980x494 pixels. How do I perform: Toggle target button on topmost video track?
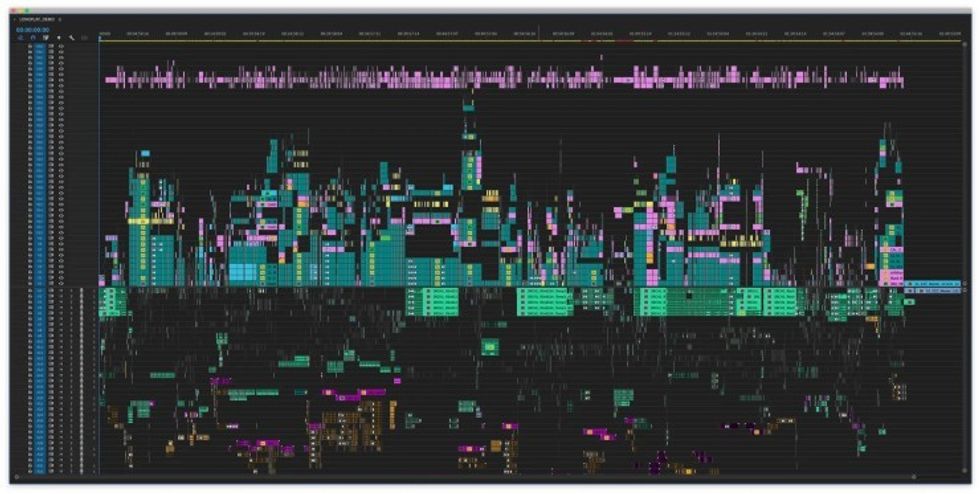coord(40,46)
